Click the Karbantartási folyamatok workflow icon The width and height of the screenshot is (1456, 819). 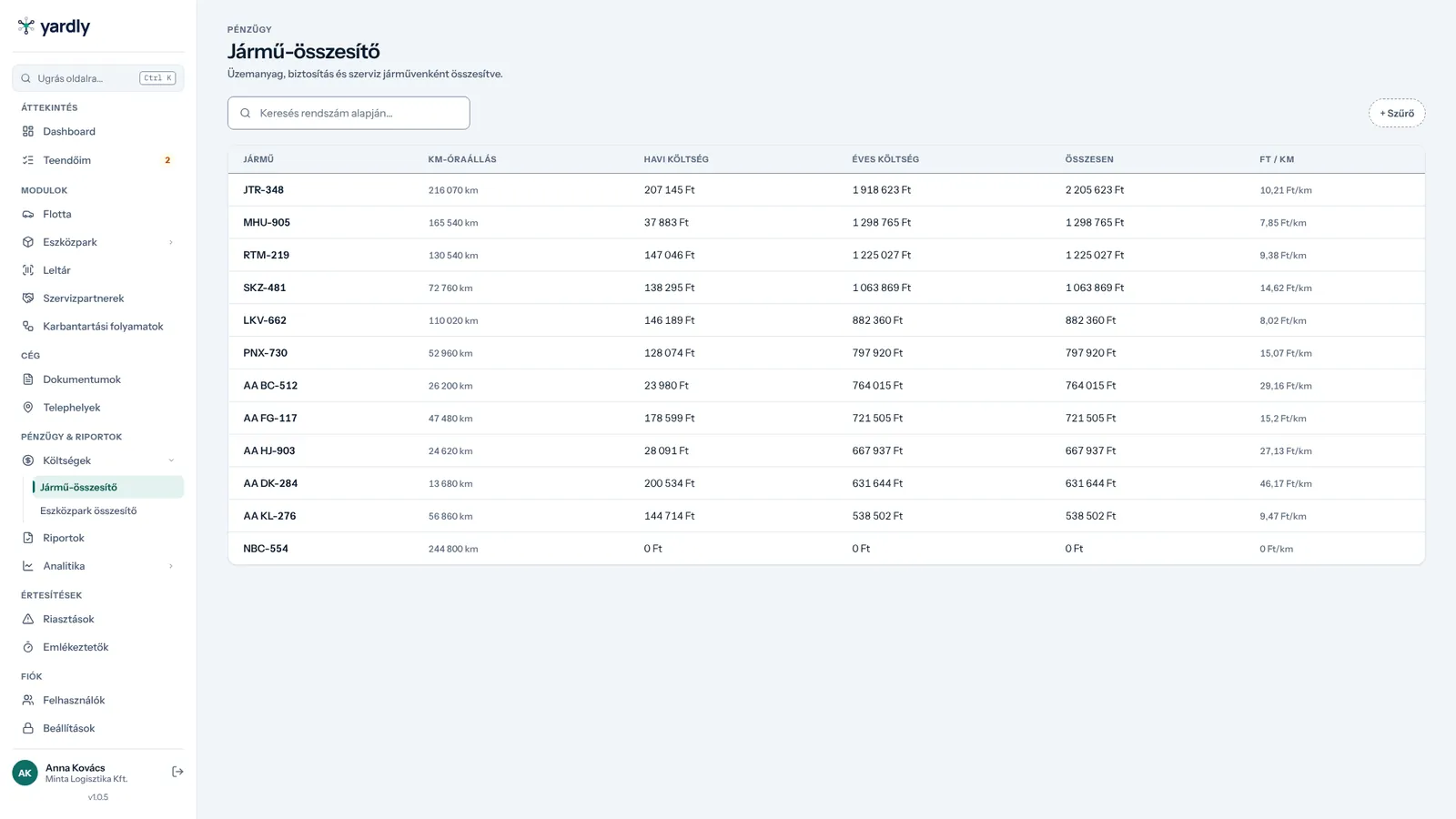[28, 326]
